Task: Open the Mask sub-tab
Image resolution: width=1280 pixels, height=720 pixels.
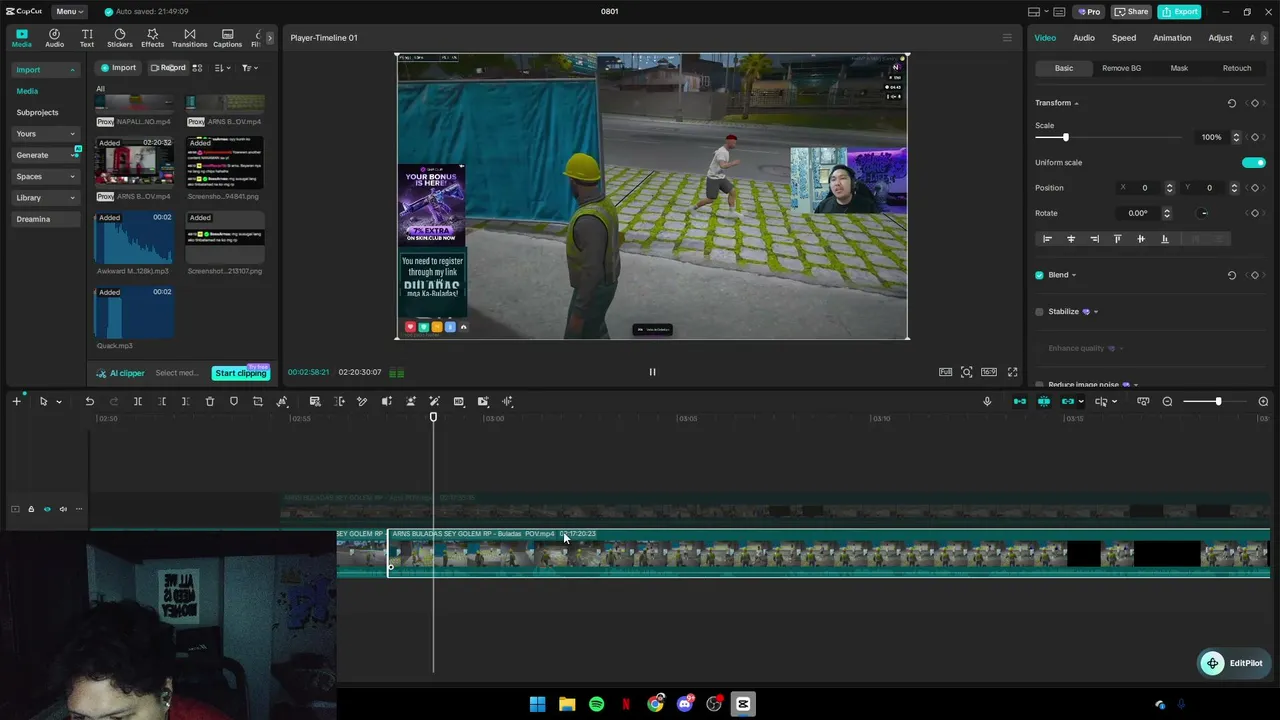Action: tap(1179, 68)
